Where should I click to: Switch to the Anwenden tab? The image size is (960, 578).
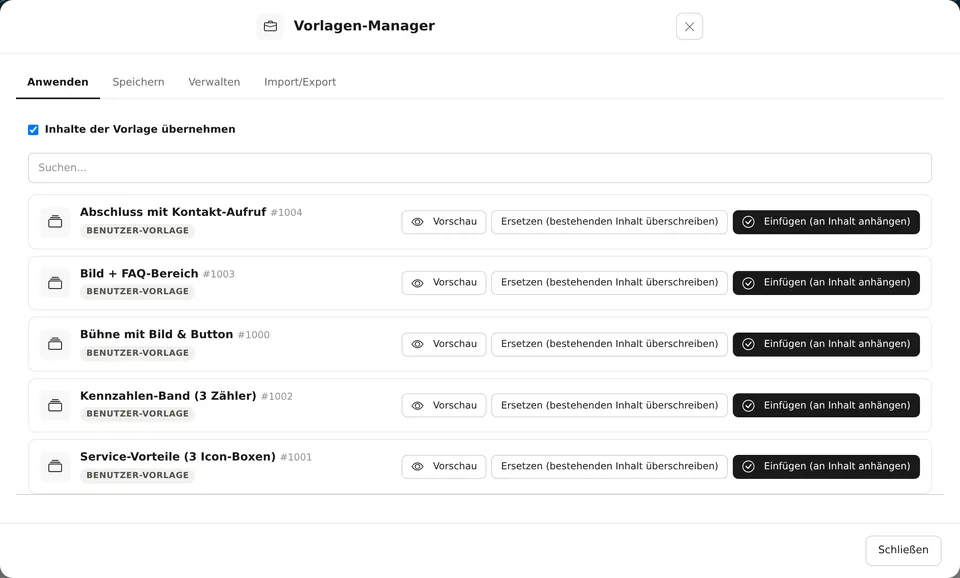coord(58,82)
